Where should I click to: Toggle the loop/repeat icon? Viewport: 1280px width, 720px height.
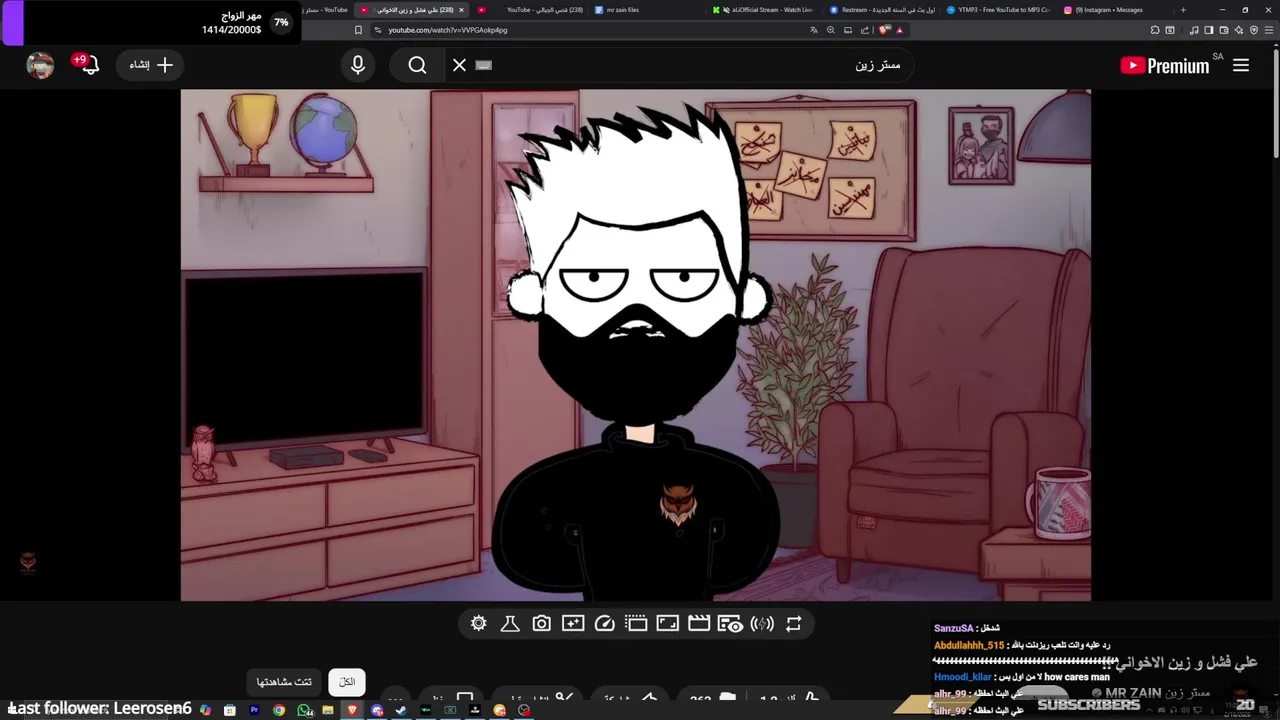pos(793,624)
